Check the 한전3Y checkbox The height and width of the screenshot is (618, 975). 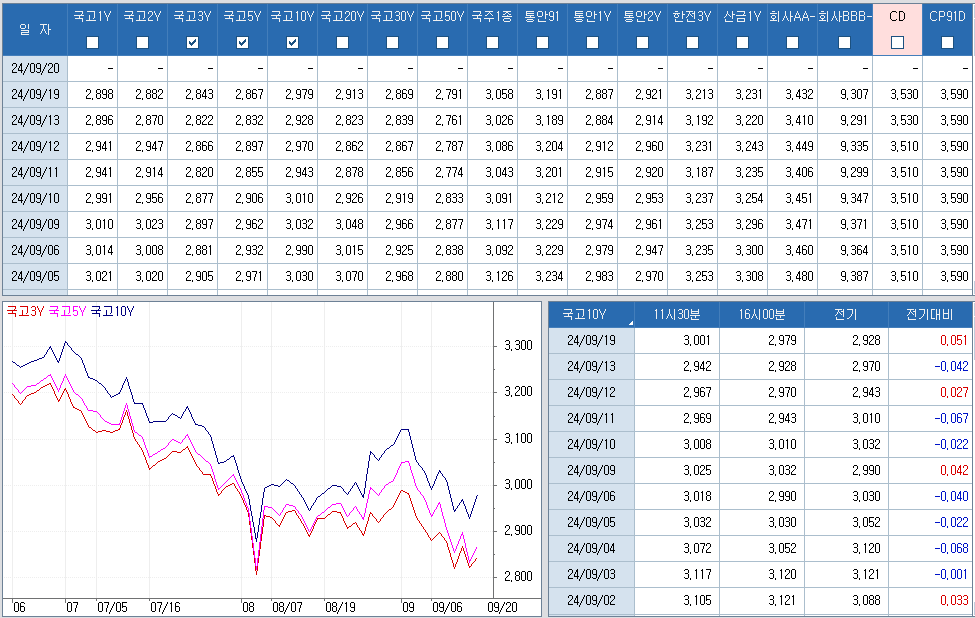coord(692,42)
